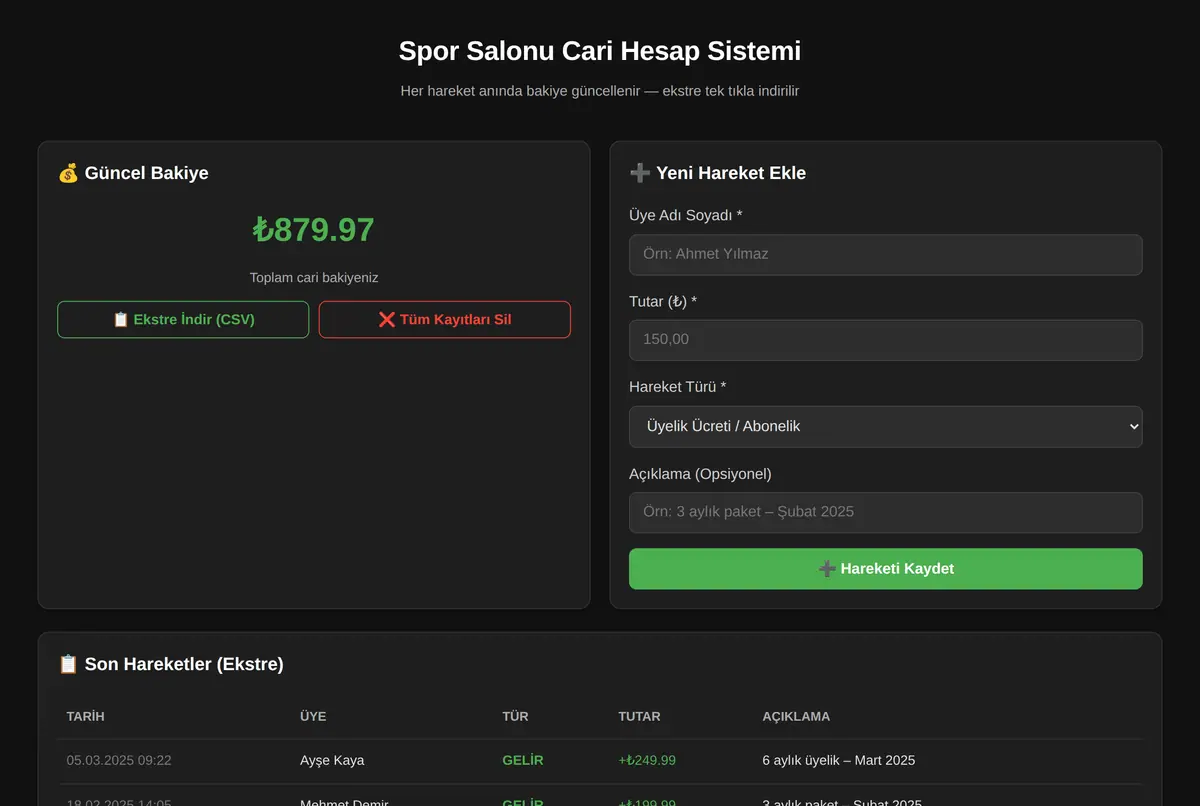The image size is (1200, 806).
Task: Click the TUTAR column header
Action: pos(640,717)
